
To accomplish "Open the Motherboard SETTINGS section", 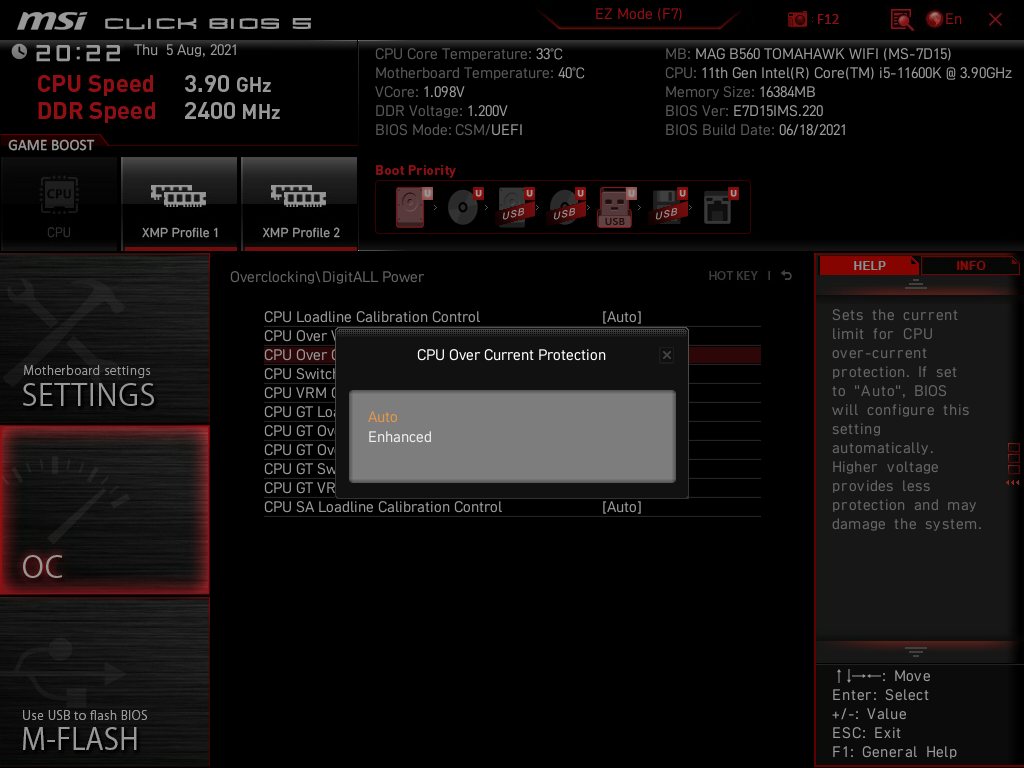I will click(104, 339).
